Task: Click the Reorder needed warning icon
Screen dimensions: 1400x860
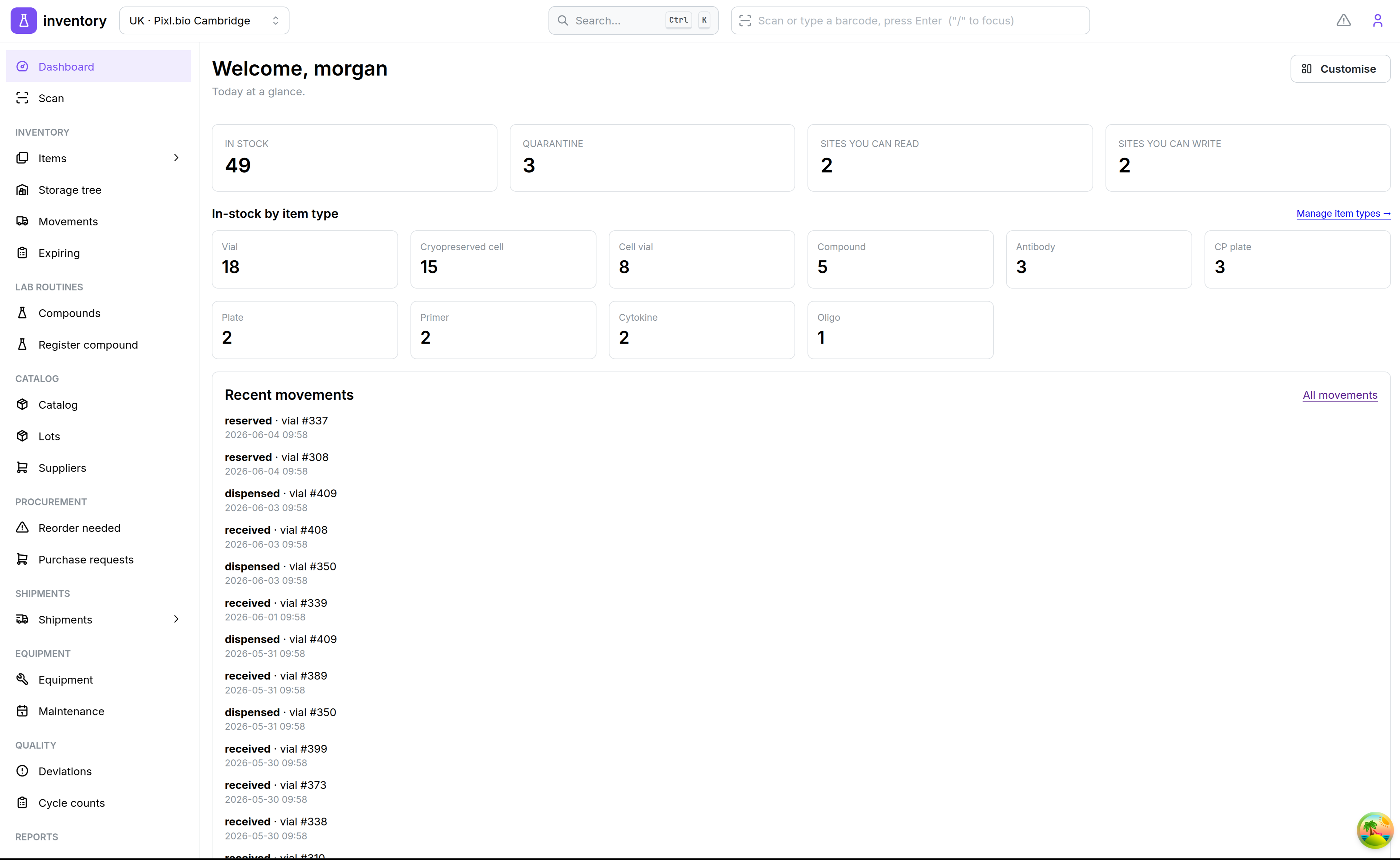Action: (22, 528)
